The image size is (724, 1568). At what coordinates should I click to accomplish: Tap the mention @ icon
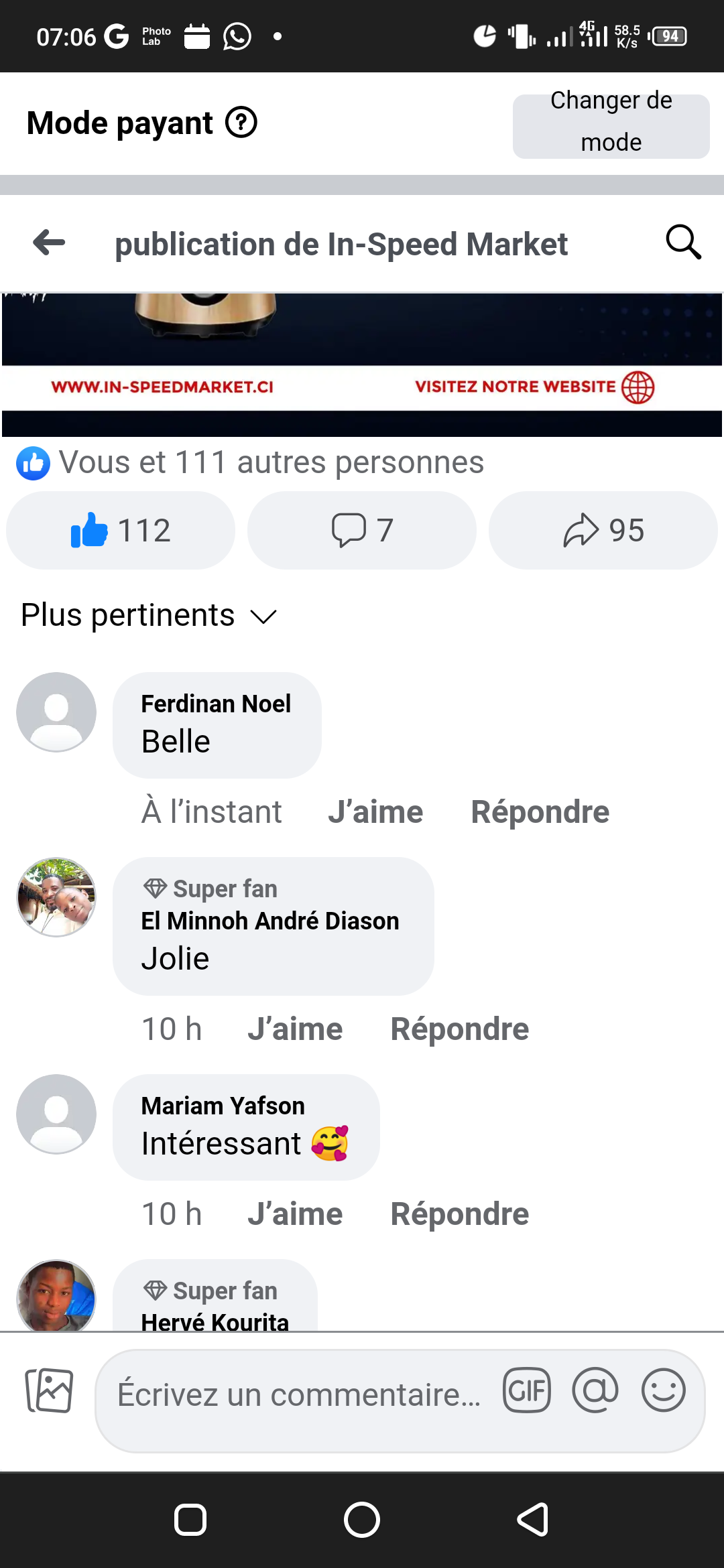point(595,1390)
